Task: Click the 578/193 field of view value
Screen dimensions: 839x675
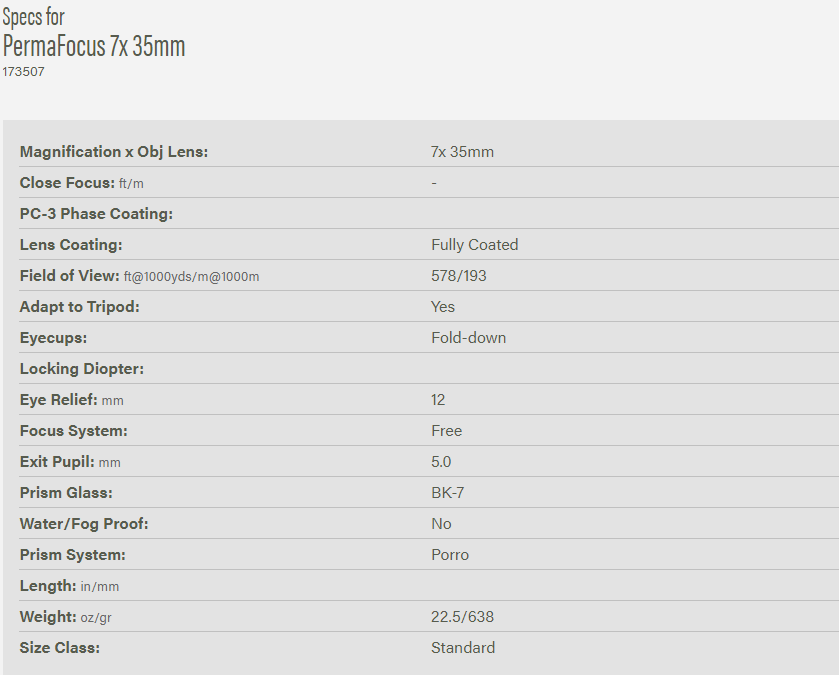Action: (459, 276)
